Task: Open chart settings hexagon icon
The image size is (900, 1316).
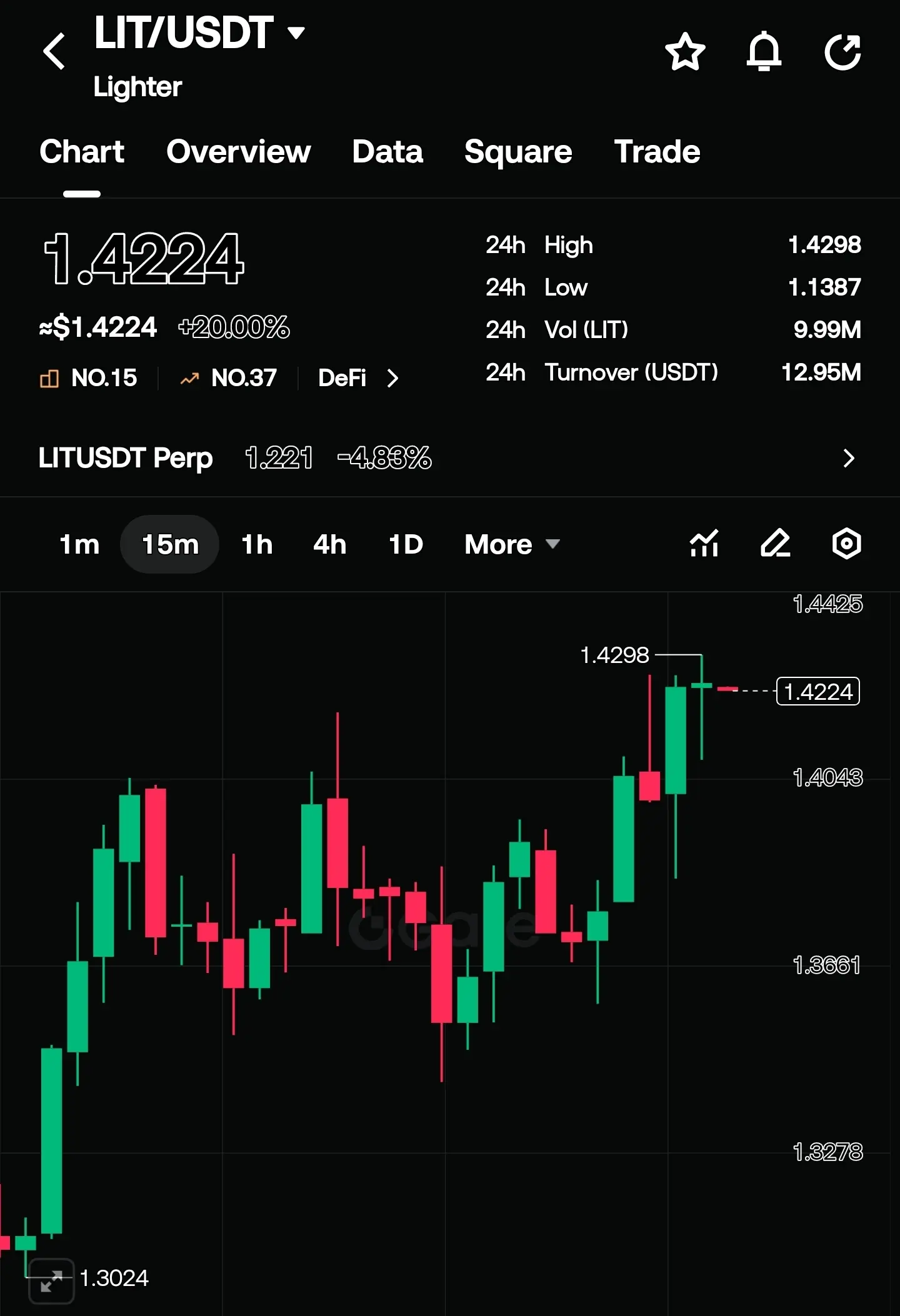Action: coord(847,543)
